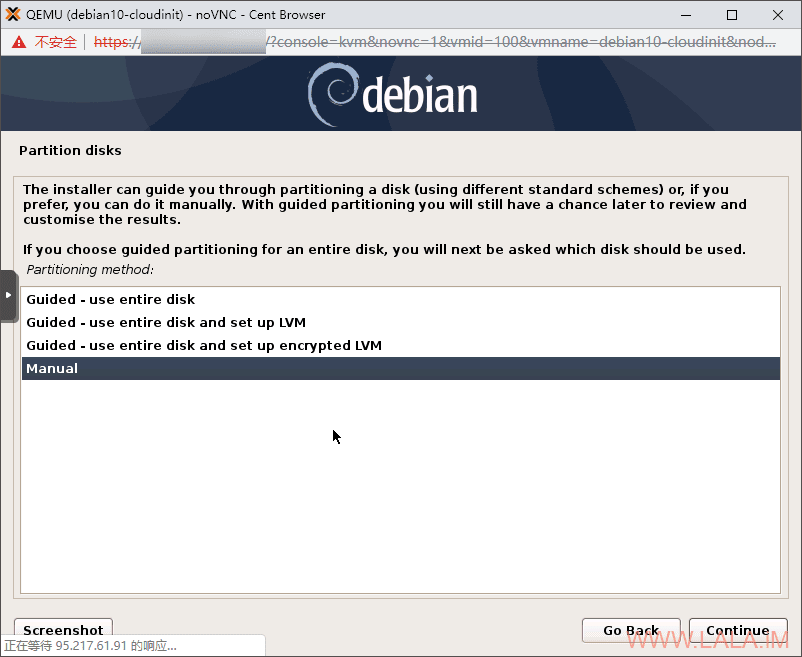Select Guided - use entire disk option
The image size is (802, 657).
401,299
